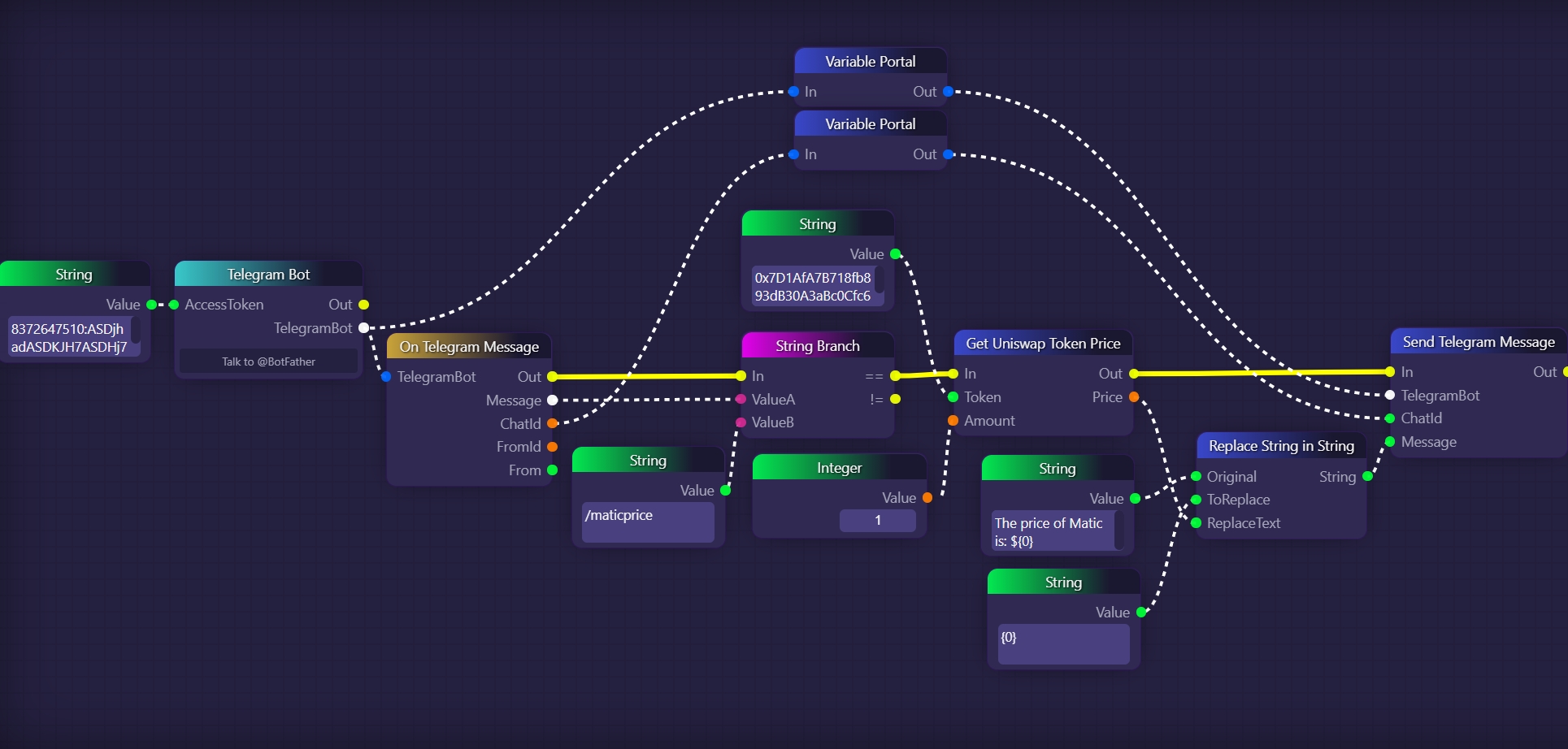The image size is (1568, 749).
Task: Click the Talk to @BotFather button
Action: [268, 362]
